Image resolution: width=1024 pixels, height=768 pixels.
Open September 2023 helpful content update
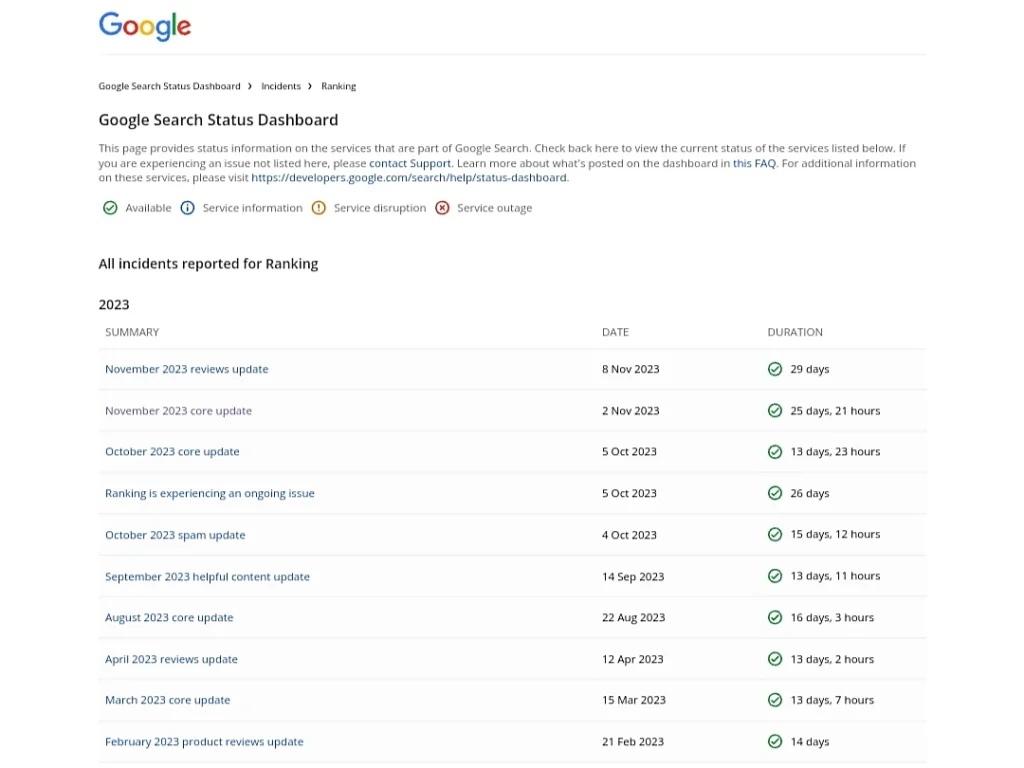point(208,577)
